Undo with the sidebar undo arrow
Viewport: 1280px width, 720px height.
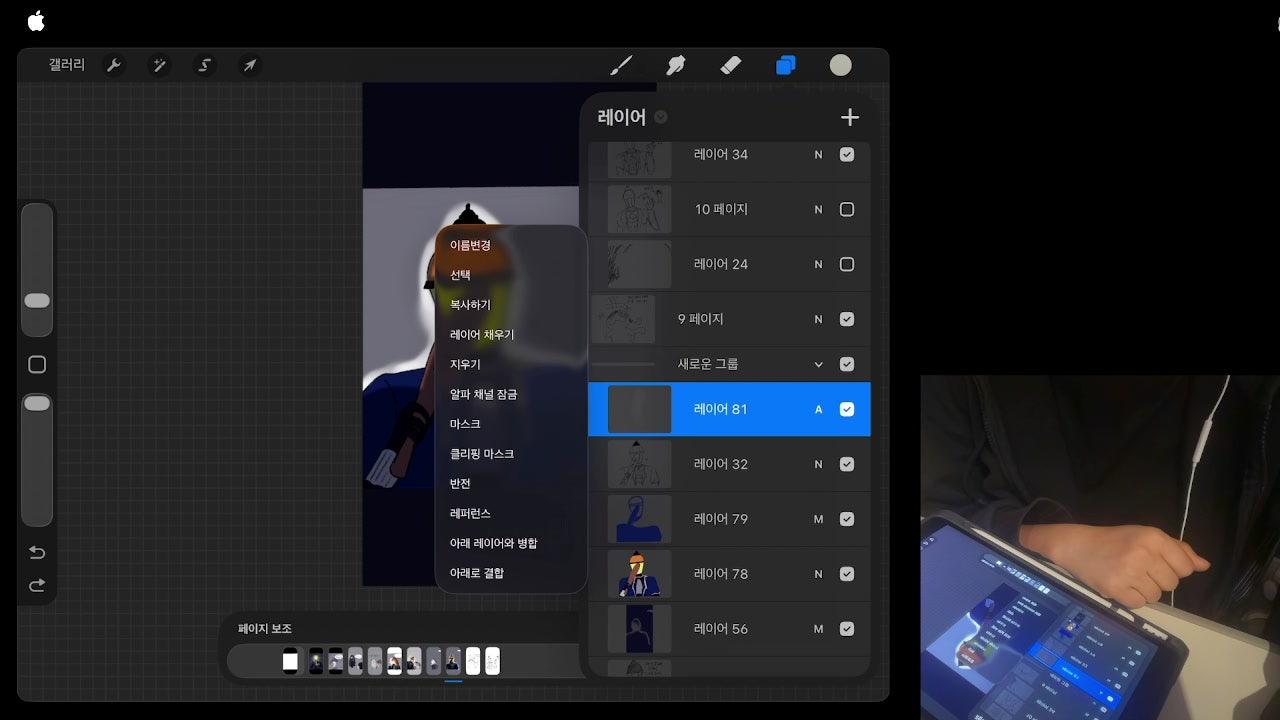pos(37,552)
